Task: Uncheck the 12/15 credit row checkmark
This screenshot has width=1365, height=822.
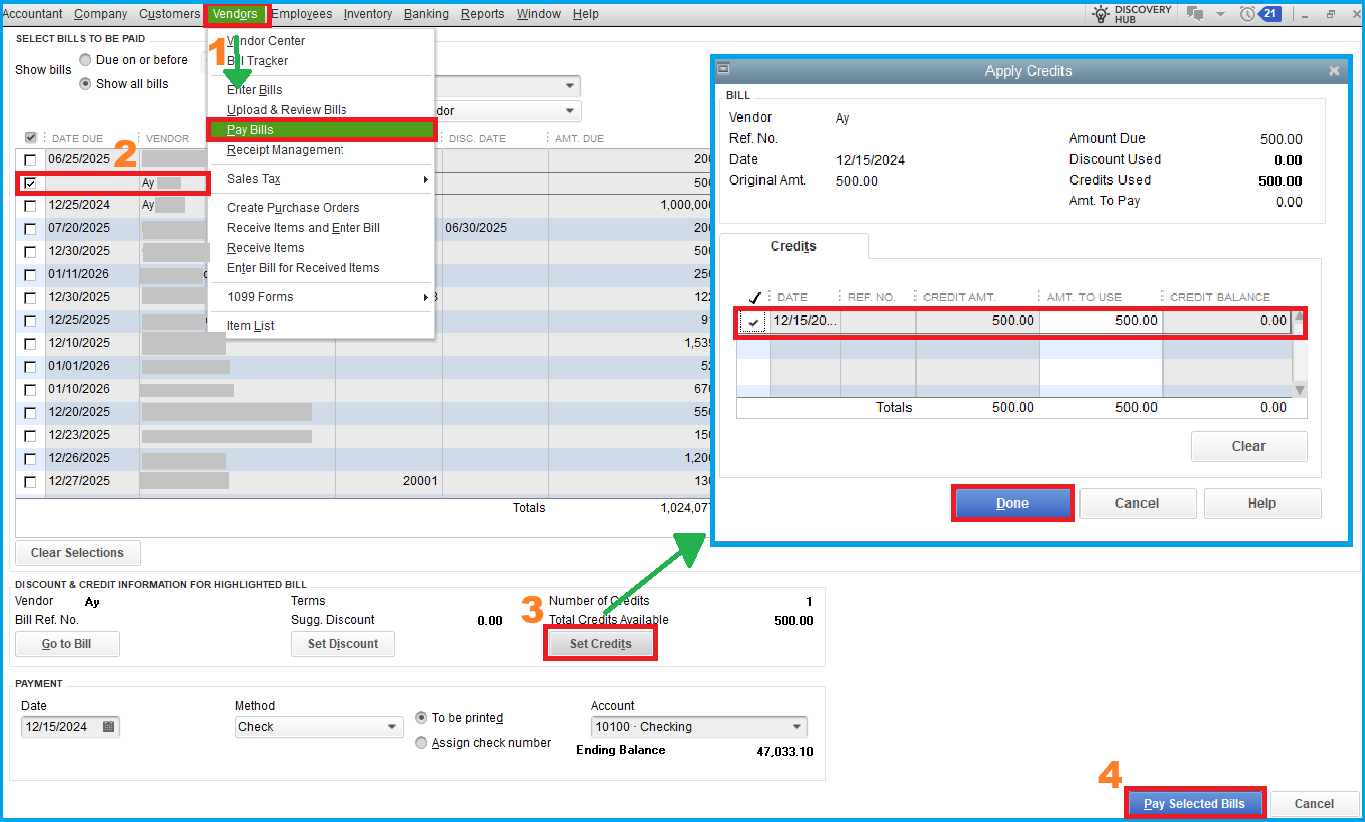Action: point(753,322)
